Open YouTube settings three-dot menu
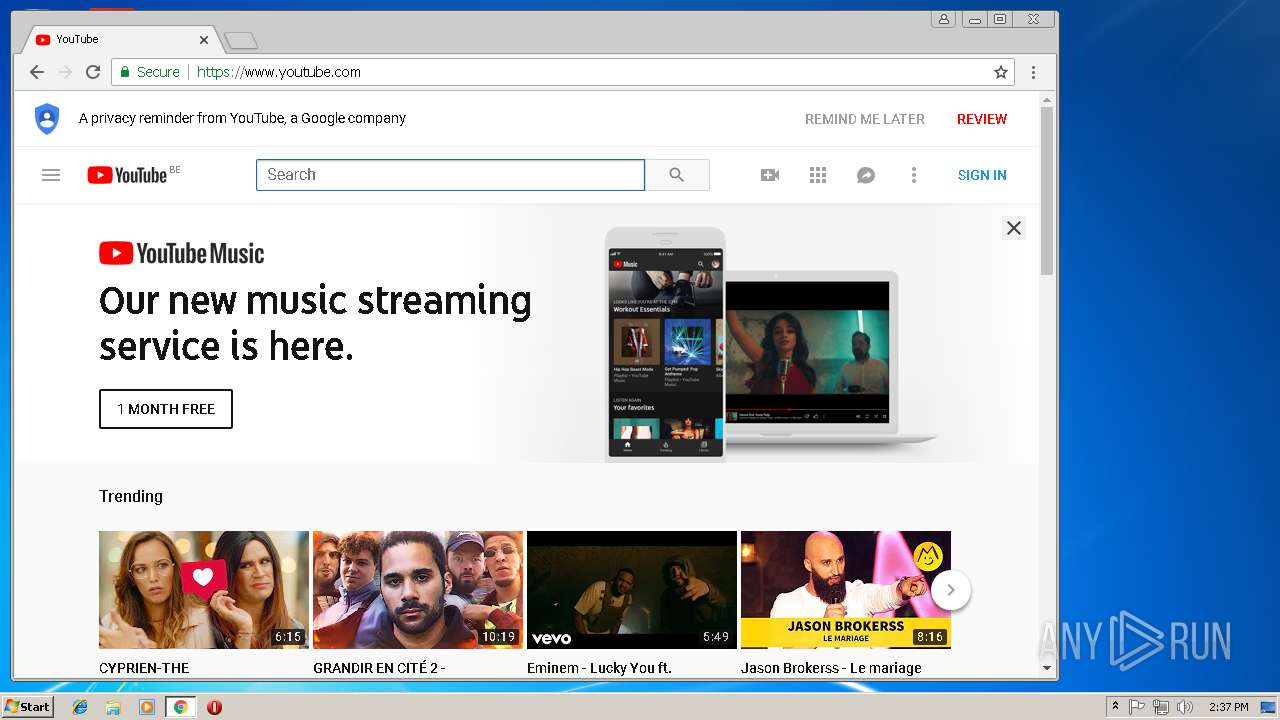This screenshot has height=720, width=1280. pos(913,175)
